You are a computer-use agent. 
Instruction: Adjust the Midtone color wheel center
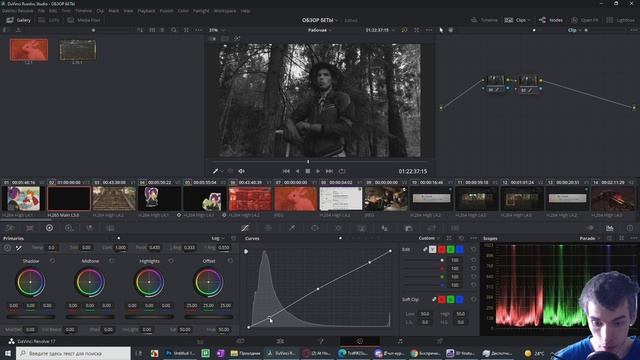(90, 282)
